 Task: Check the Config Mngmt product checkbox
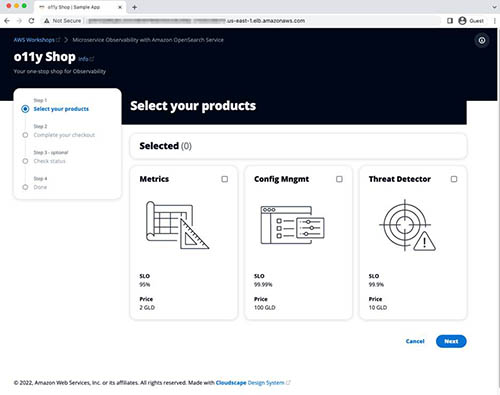[339, 179]
